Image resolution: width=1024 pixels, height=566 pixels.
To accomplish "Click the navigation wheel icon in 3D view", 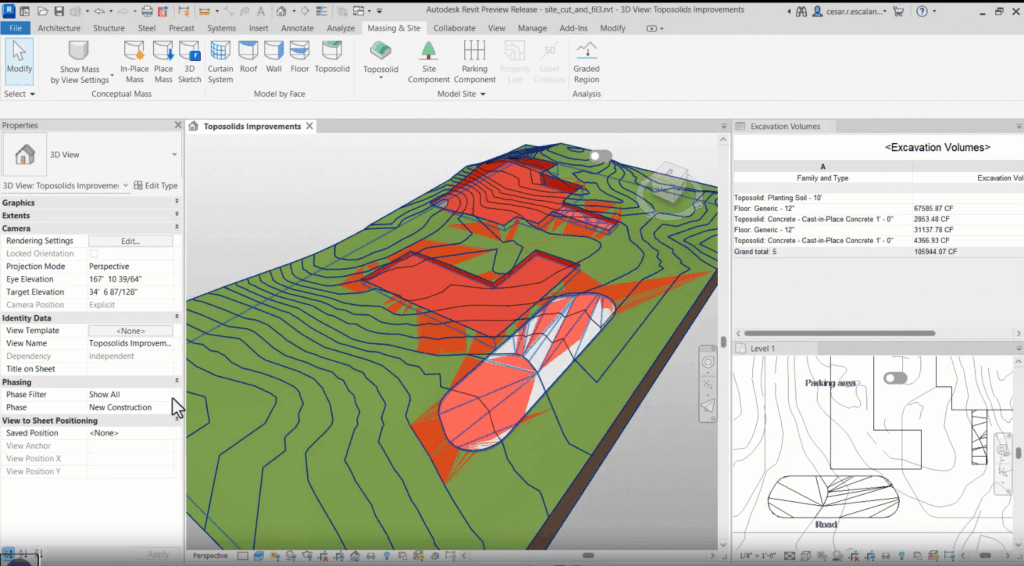I will coord(708,363).
